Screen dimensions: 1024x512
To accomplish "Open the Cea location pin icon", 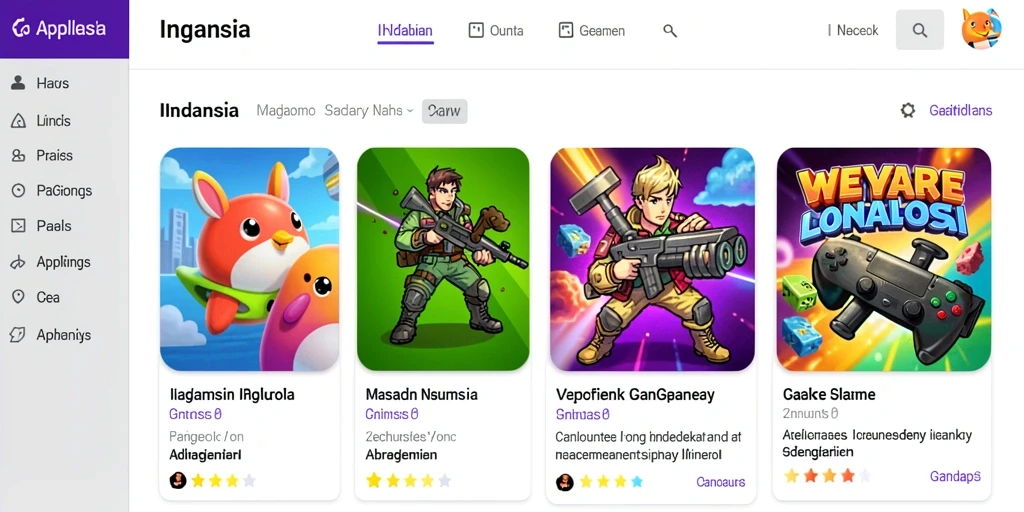I will click(18, 297).
